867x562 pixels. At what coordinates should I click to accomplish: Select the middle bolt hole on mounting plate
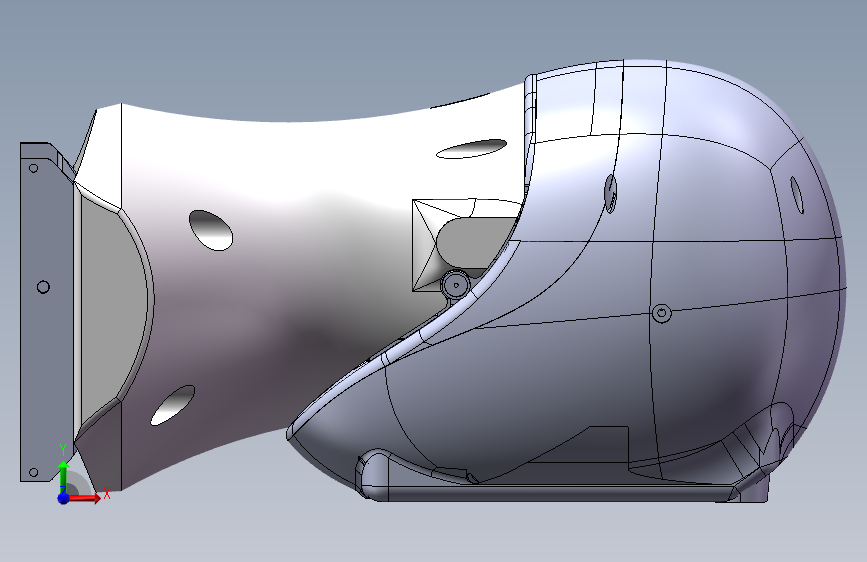click(x=43, y=287)
